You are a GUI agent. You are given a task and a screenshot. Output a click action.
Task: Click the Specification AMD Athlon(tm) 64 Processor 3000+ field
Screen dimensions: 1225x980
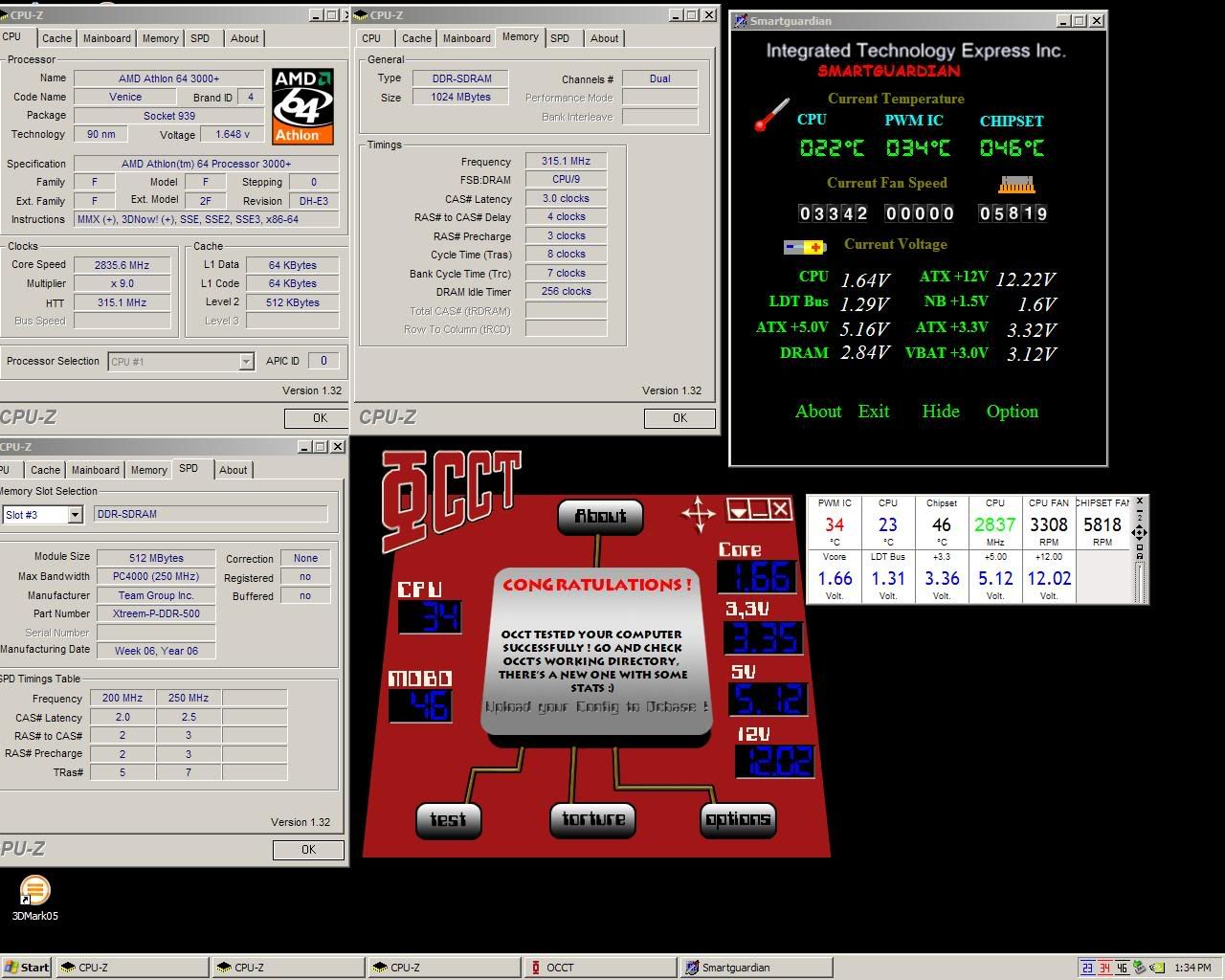[206, 164]
